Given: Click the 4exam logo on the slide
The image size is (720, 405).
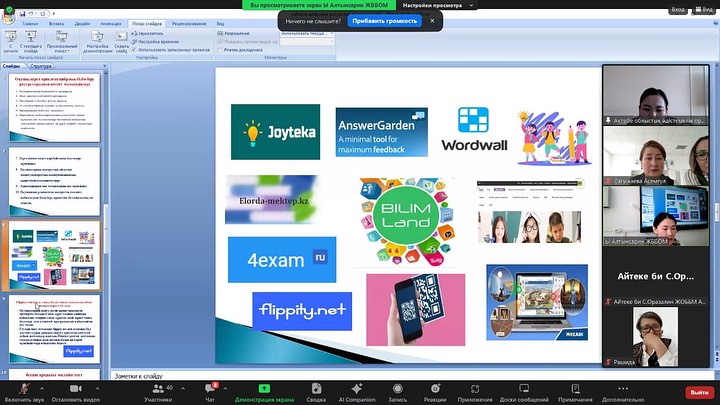Looking at the screenshot, I should (282, 259).
